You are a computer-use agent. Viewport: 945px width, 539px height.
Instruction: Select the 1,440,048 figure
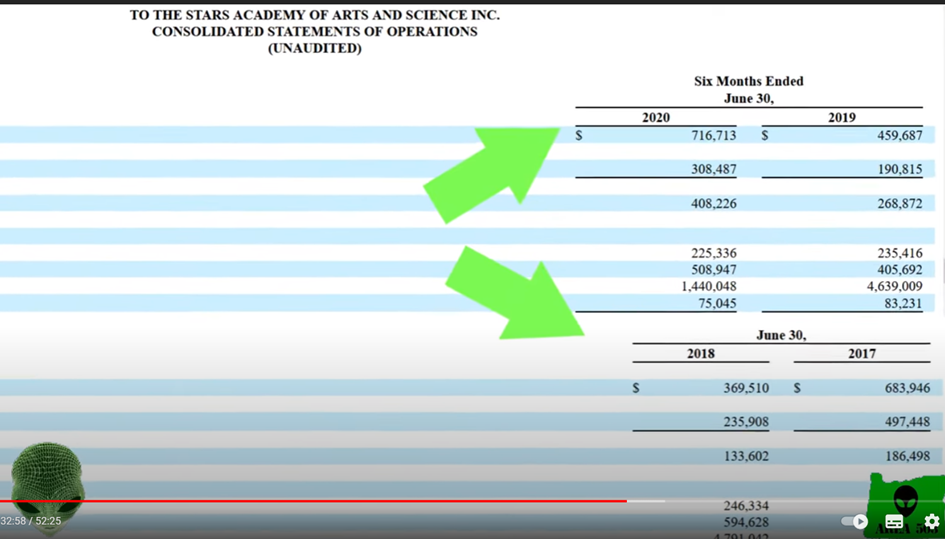click(x=709, y=286)
